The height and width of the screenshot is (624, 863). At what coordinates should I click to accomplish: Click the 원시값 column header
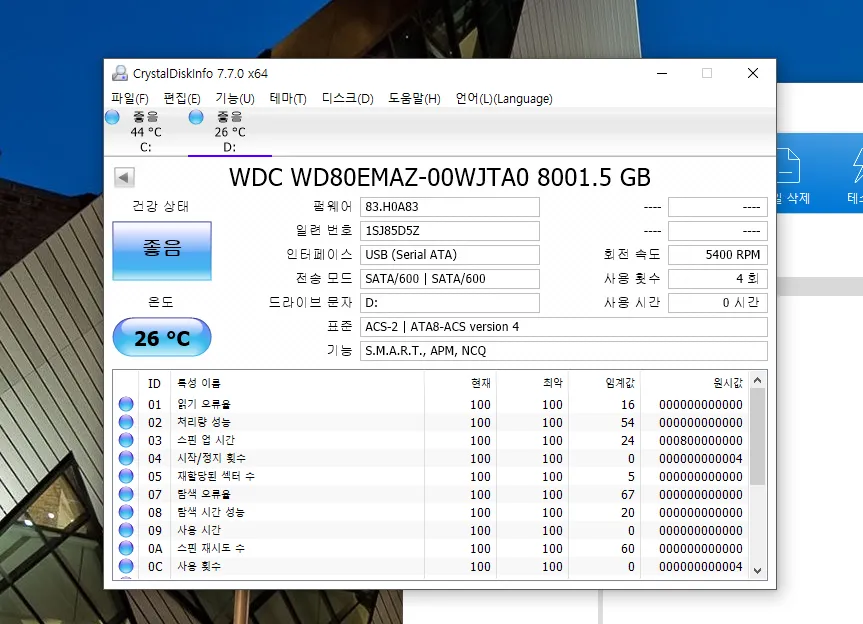pyautogui.click(x=695, y=384)
